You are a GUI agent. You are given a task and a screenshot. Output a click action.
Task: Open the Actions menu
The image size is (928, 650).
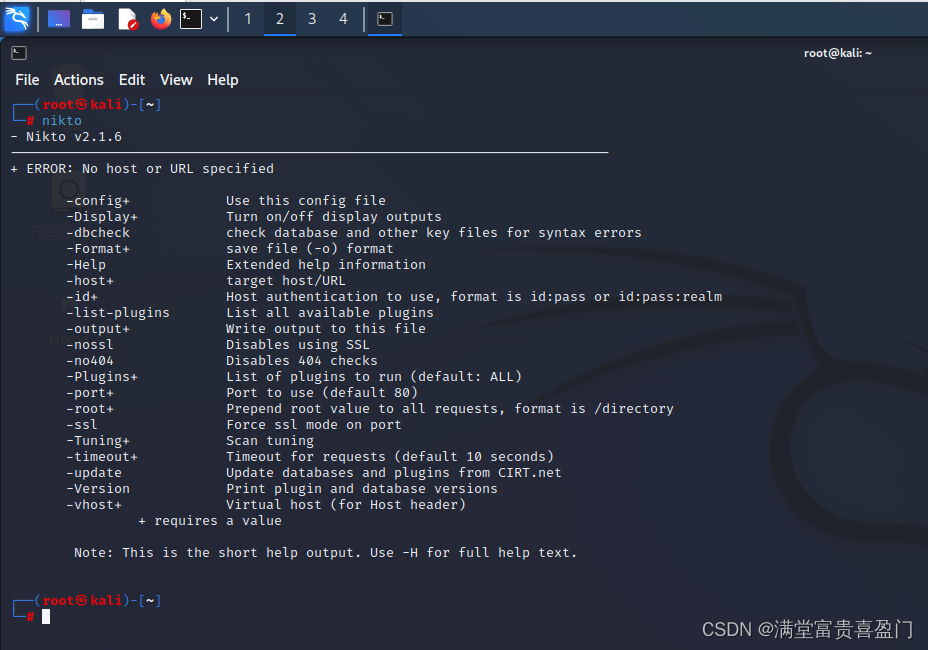(79, 80)
